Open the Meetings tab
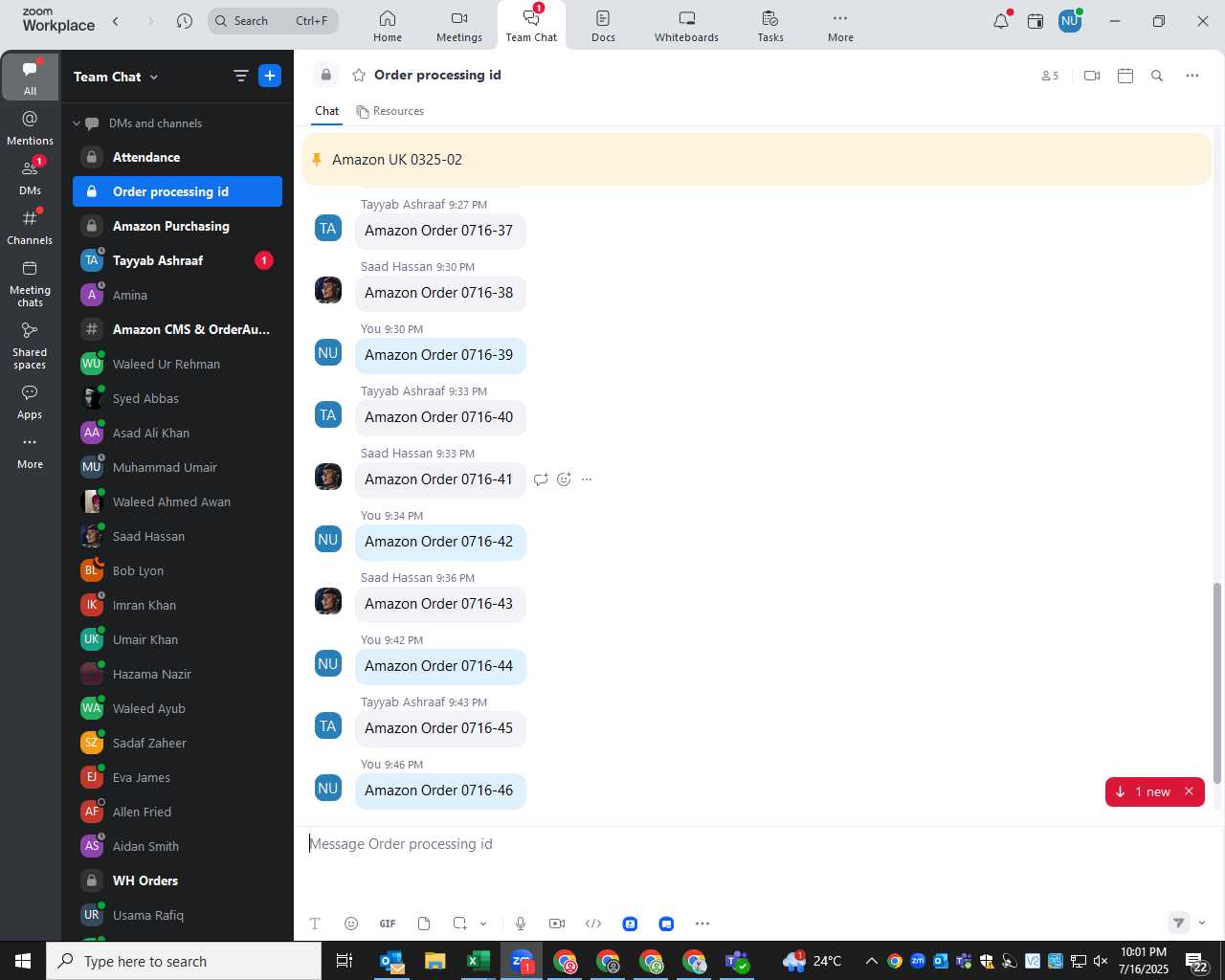This screenshot has width=1225, height=980. click(x=459, y=26)
